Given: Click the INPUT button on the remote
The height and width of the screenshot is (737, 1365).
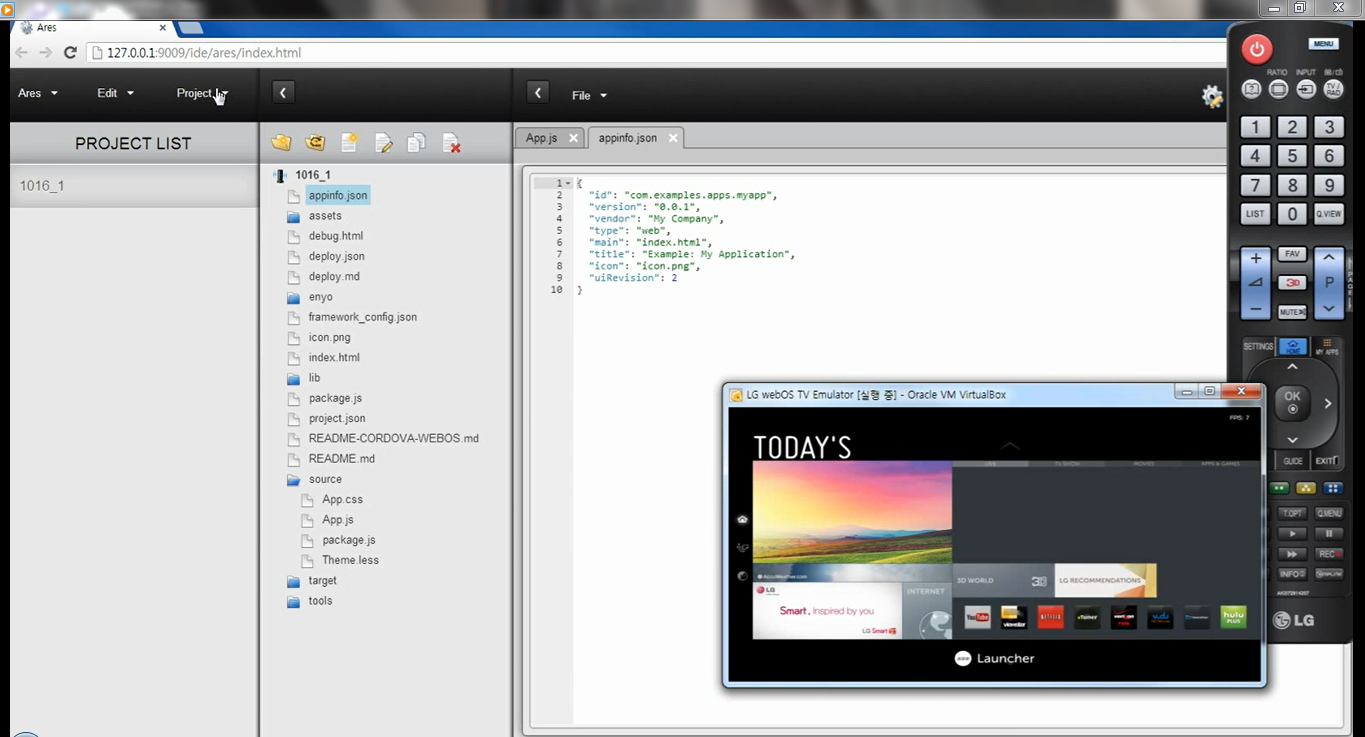Looking at the screenshot, I should click(1306, 89).
